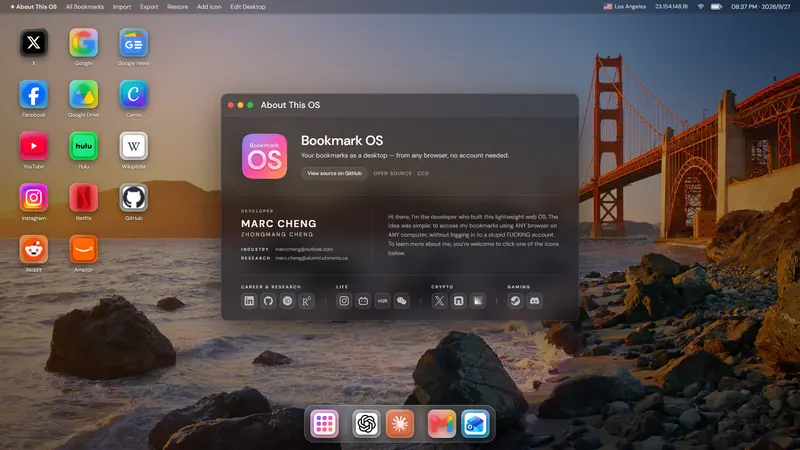
Task: Open the Google Drive desktop icon
Action: tap(84, 94)
